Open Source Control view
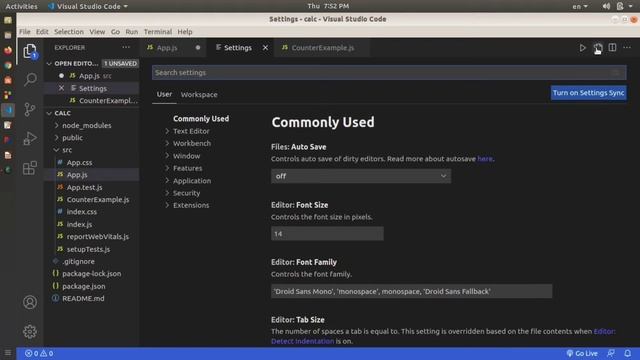Viewport: 640px width, 360px height. click(x=30, y=109)
